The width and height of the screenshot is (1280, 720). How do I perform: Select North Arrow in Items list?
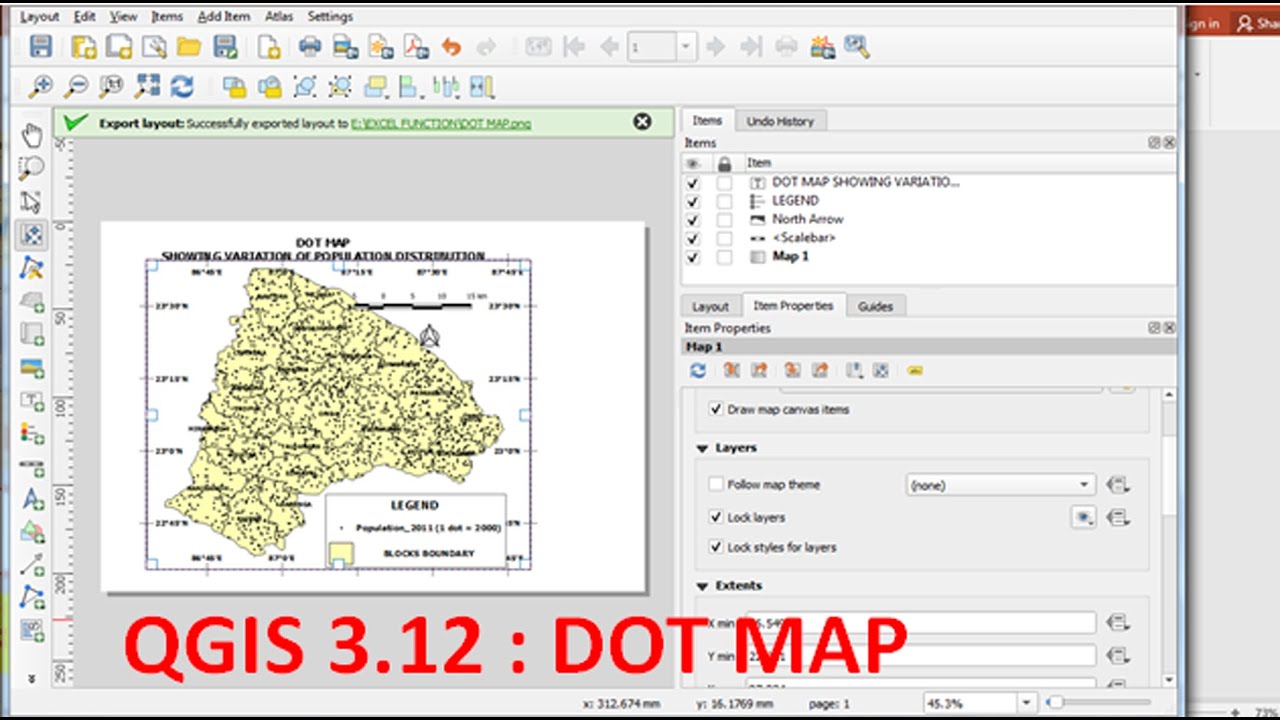pos(808,220)
